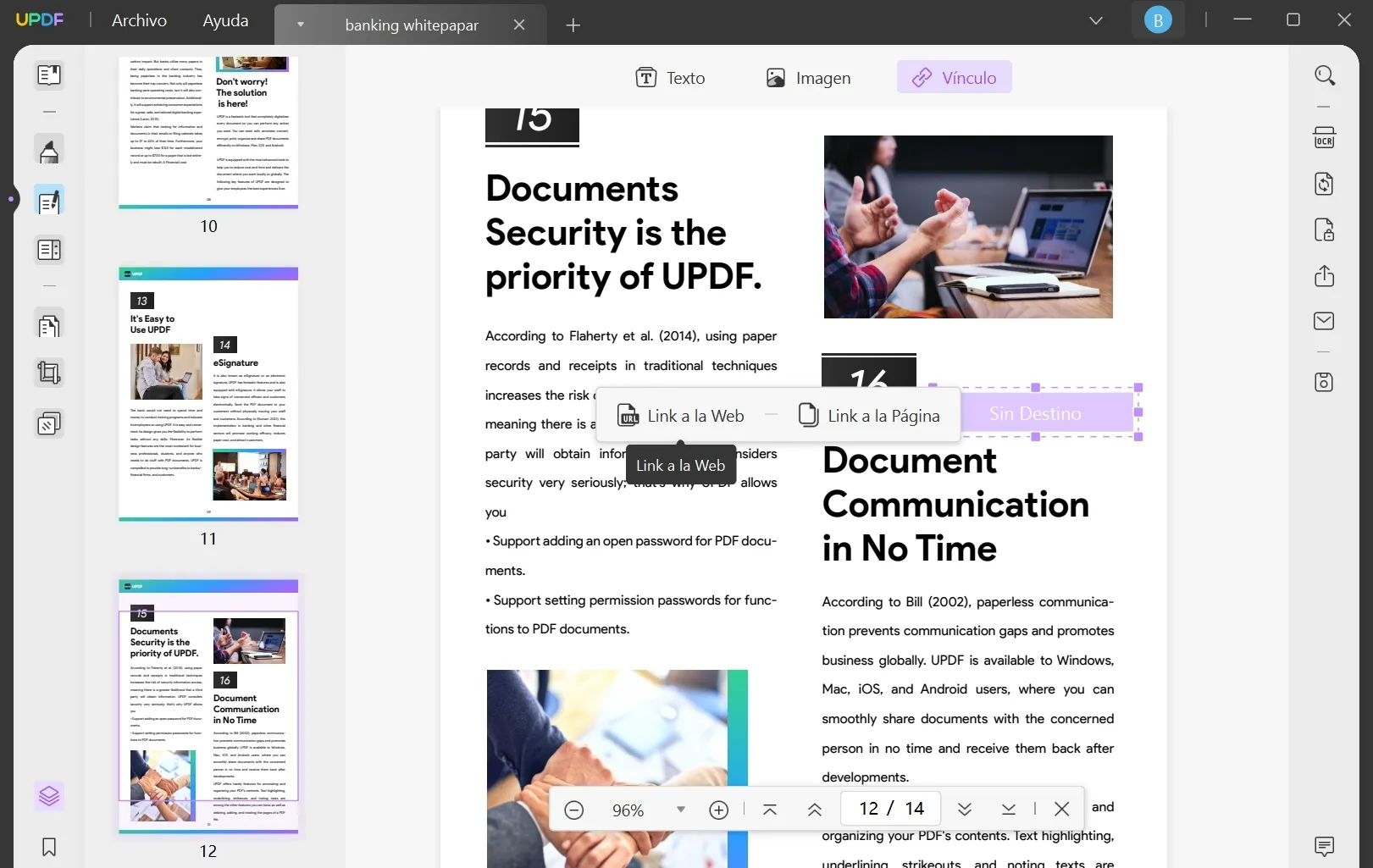Choose Link a la Web option

pyautogui.click(x=681, y=416)
